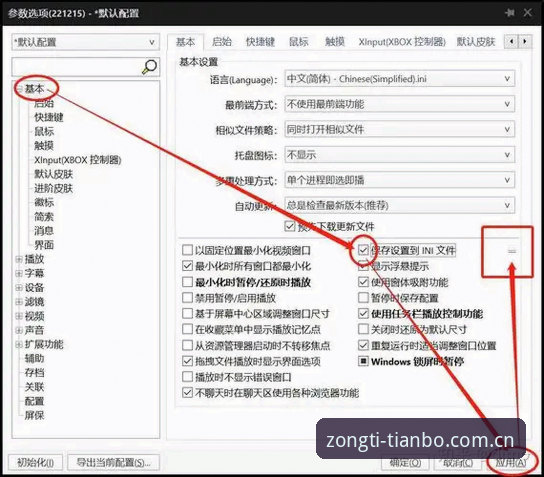Viewport: 544px width, 477px height.
Task: Enable 从资源管理器启动时不转移焦点 checkbox
Action: 187,345
